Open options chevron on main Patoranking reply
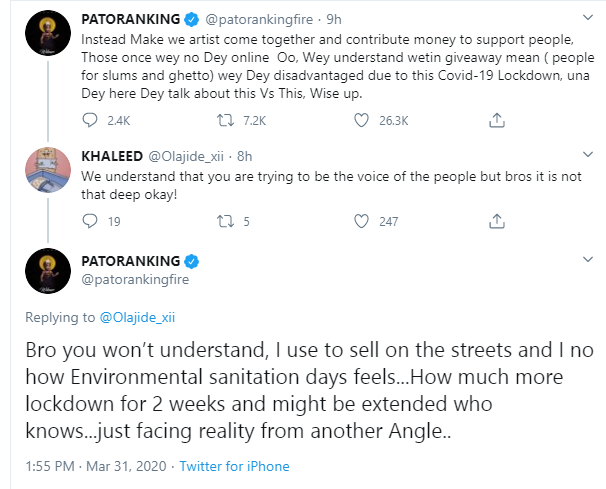The width and height of the screenshot is (606, 489). pyautogui.click(x=585, y=263)
